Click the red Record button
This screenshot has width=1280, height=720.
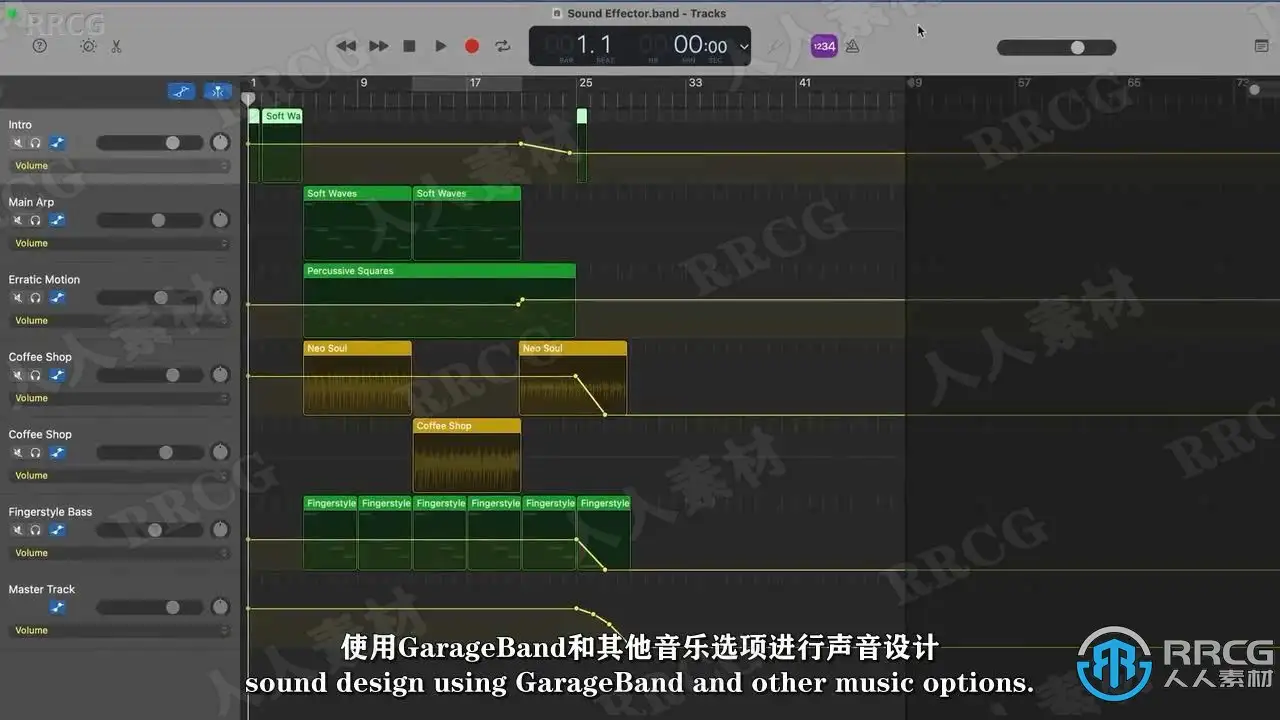tap(472, 46)
